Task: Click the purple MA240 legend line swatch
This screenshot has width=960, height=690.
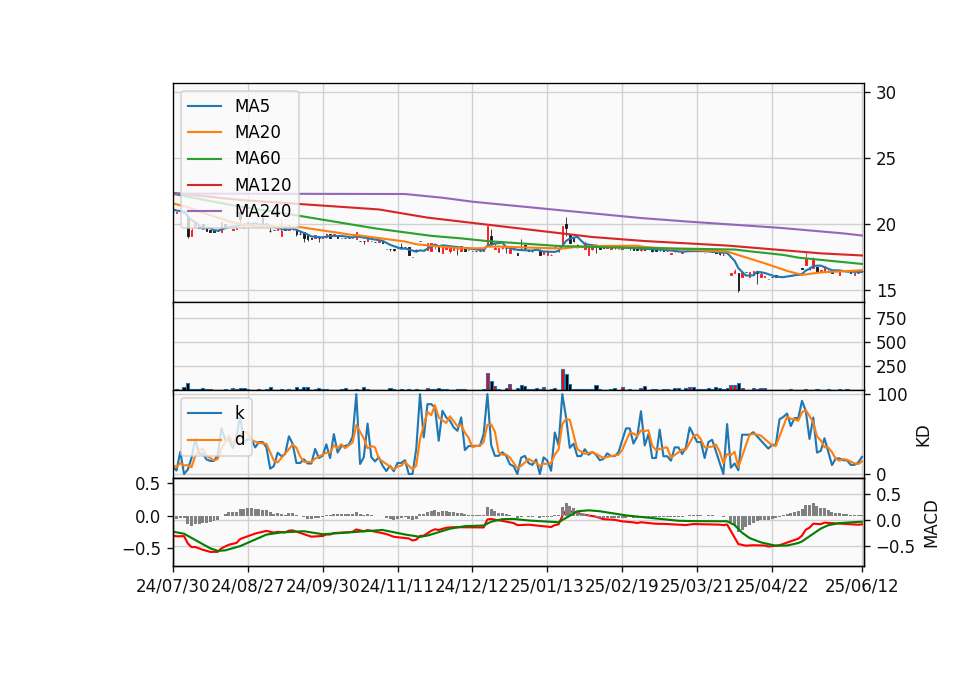Action: coord(204,211)
